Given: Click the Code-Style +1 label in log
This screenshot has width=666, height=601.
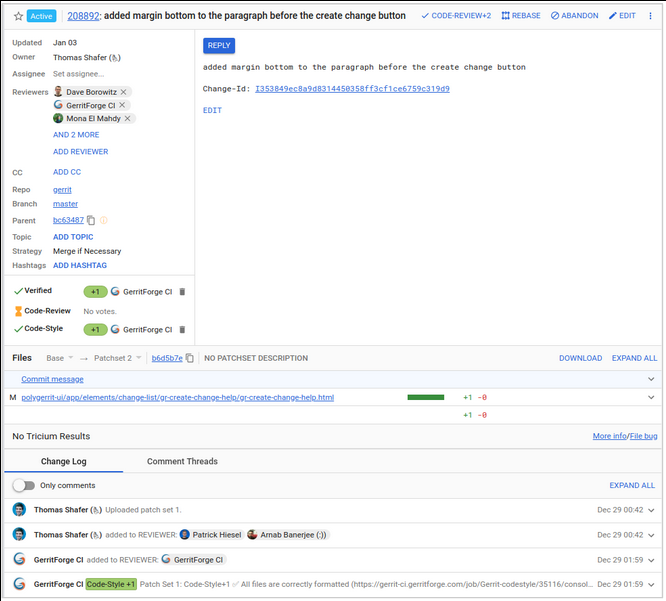Looking at the screenshot, I should 111,584.
